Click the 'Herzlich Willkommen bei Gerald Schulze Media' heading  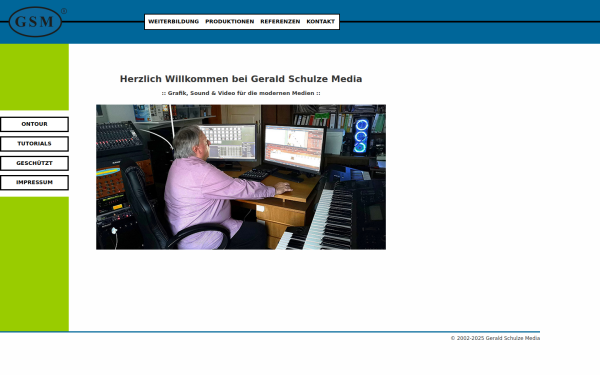(x=241, y=79)
